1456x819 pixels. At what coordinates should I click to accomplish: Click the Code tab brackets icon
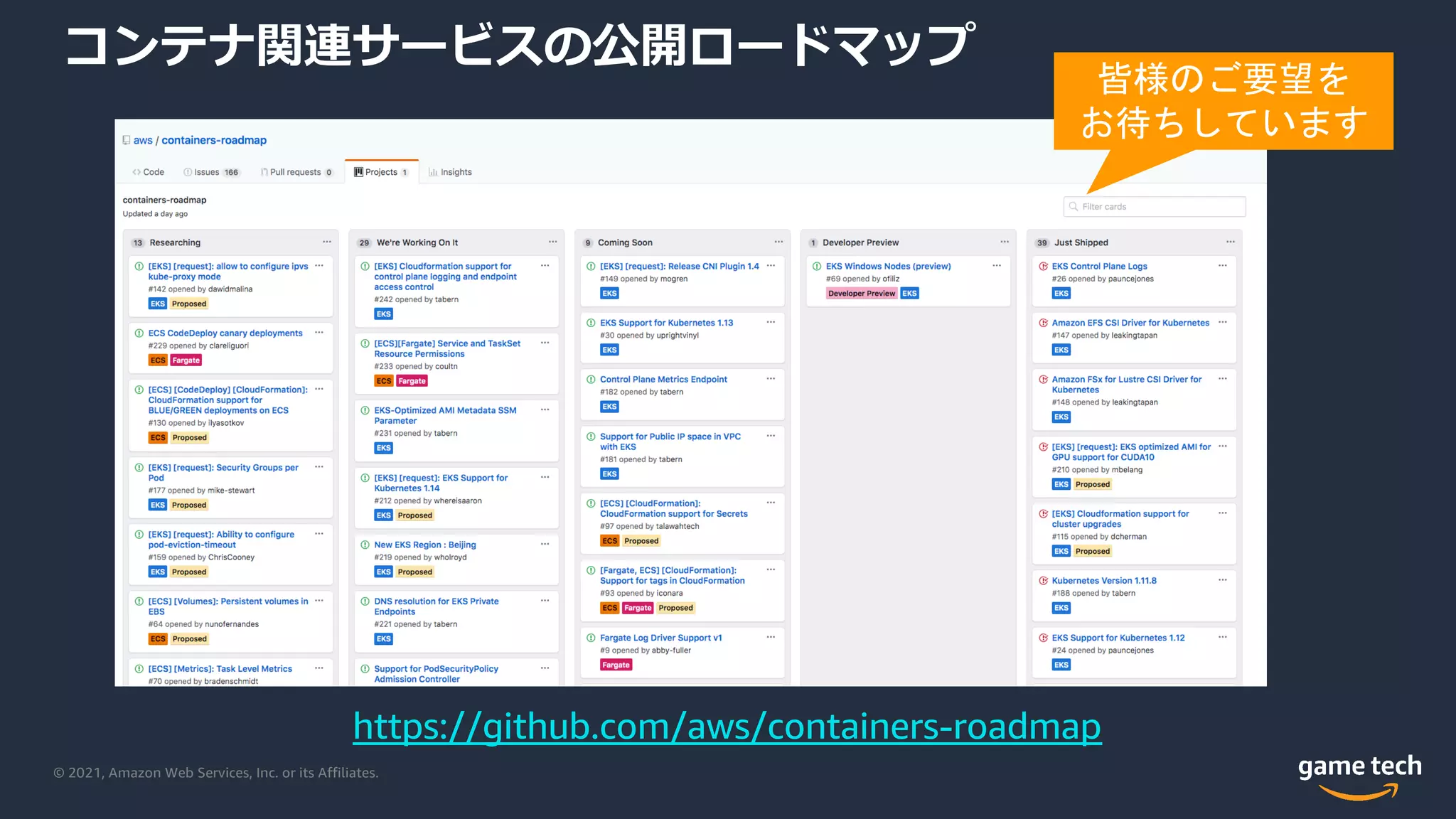pyautogui.click(x=136, y=172)
